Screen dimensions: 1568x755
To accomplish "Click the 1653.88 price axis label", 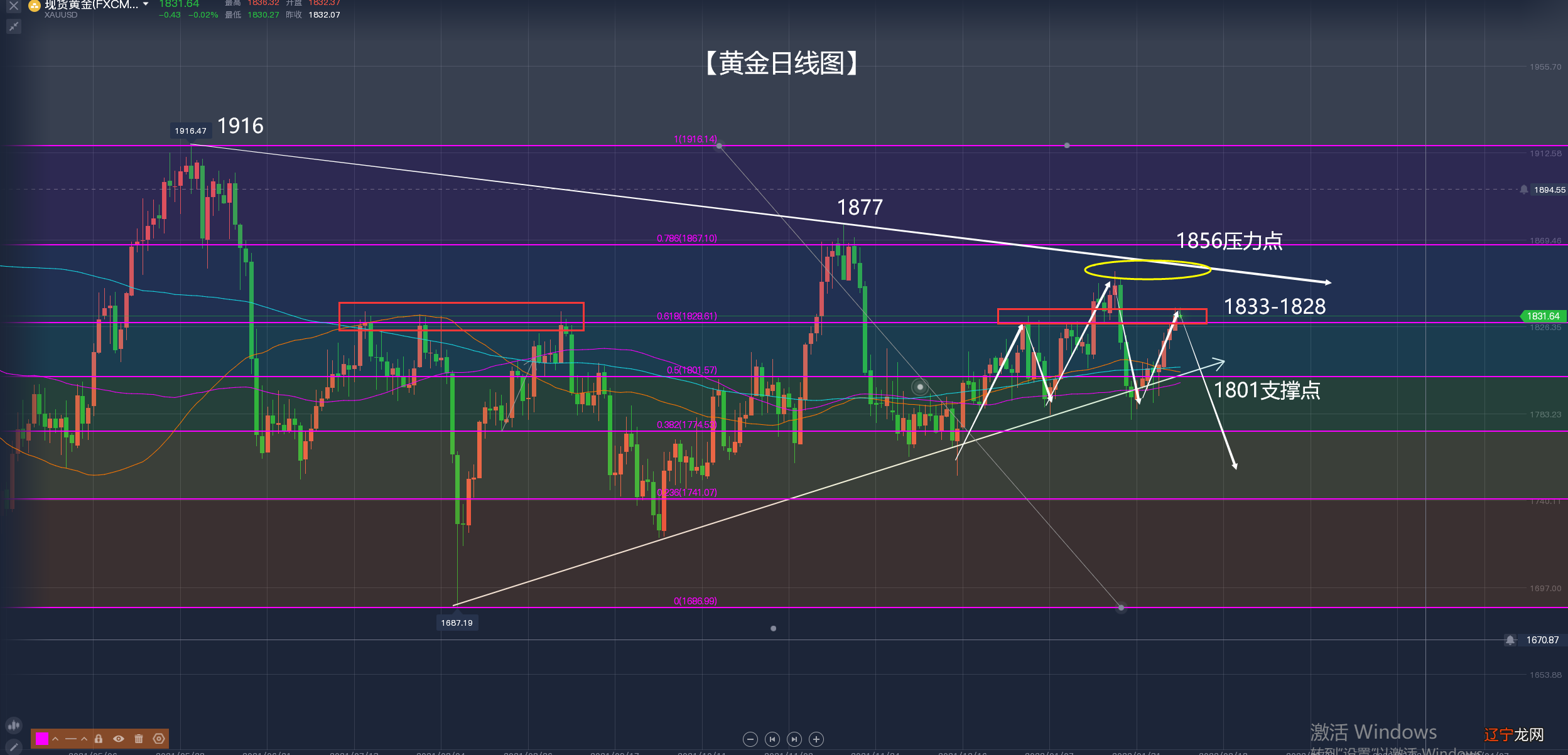I will tap(1545, 675).
